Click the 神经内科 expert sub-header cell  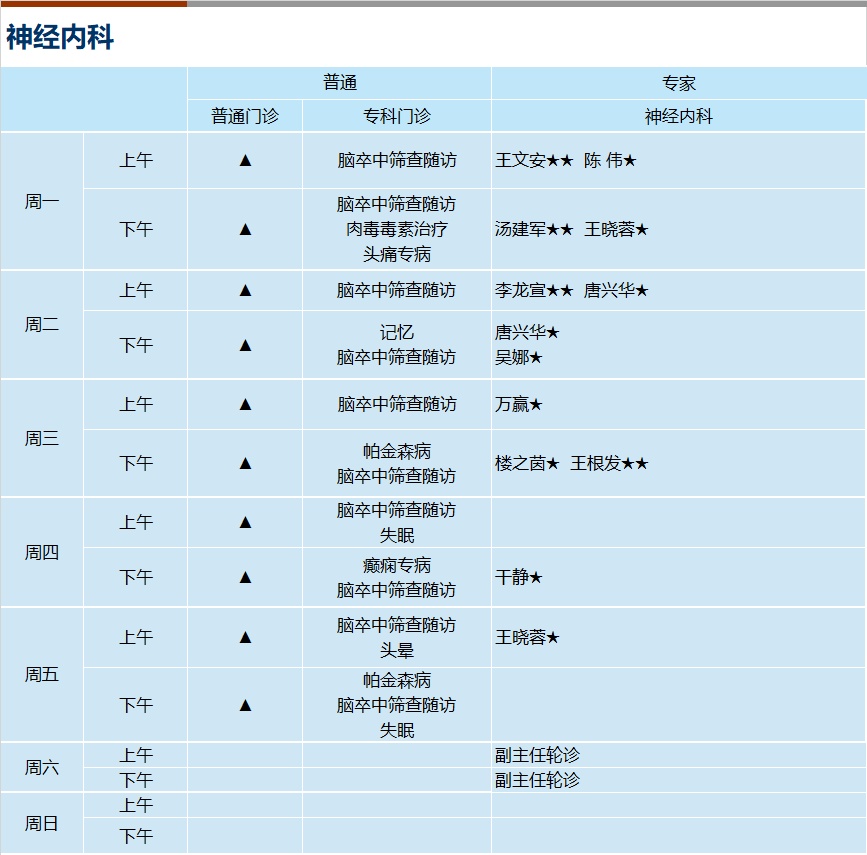(678, 116)
